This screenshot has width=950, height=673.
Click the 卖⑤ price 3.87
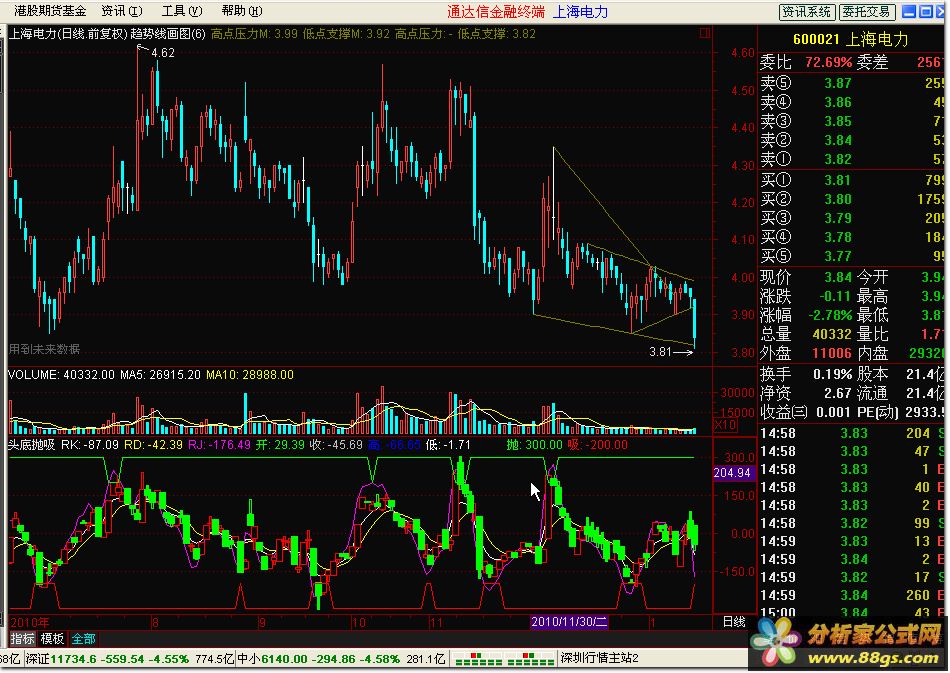click(x=838, y=83)
